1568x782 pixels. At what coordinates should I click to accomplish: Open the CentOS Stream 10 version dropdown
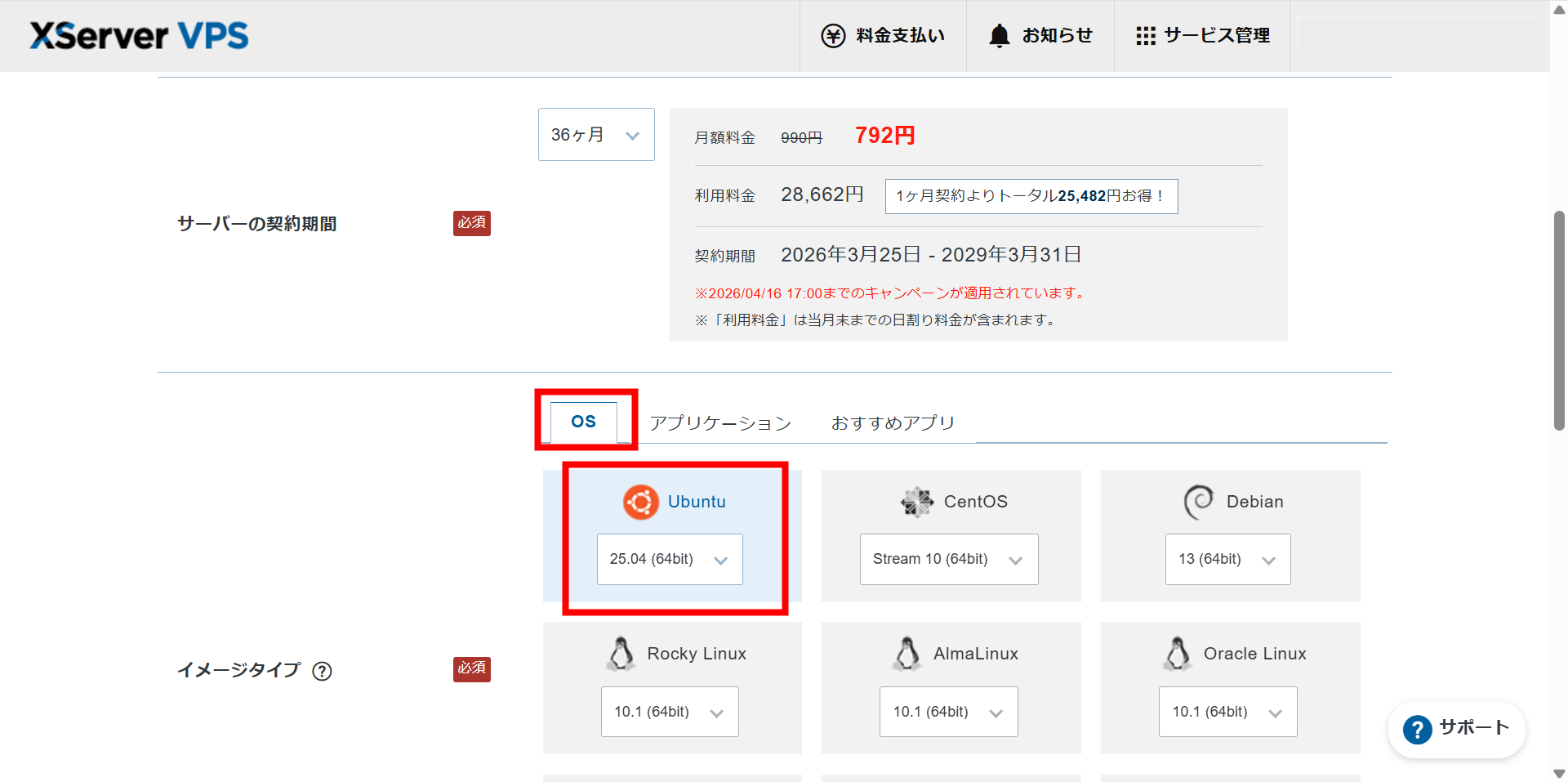tap(948, 560)
